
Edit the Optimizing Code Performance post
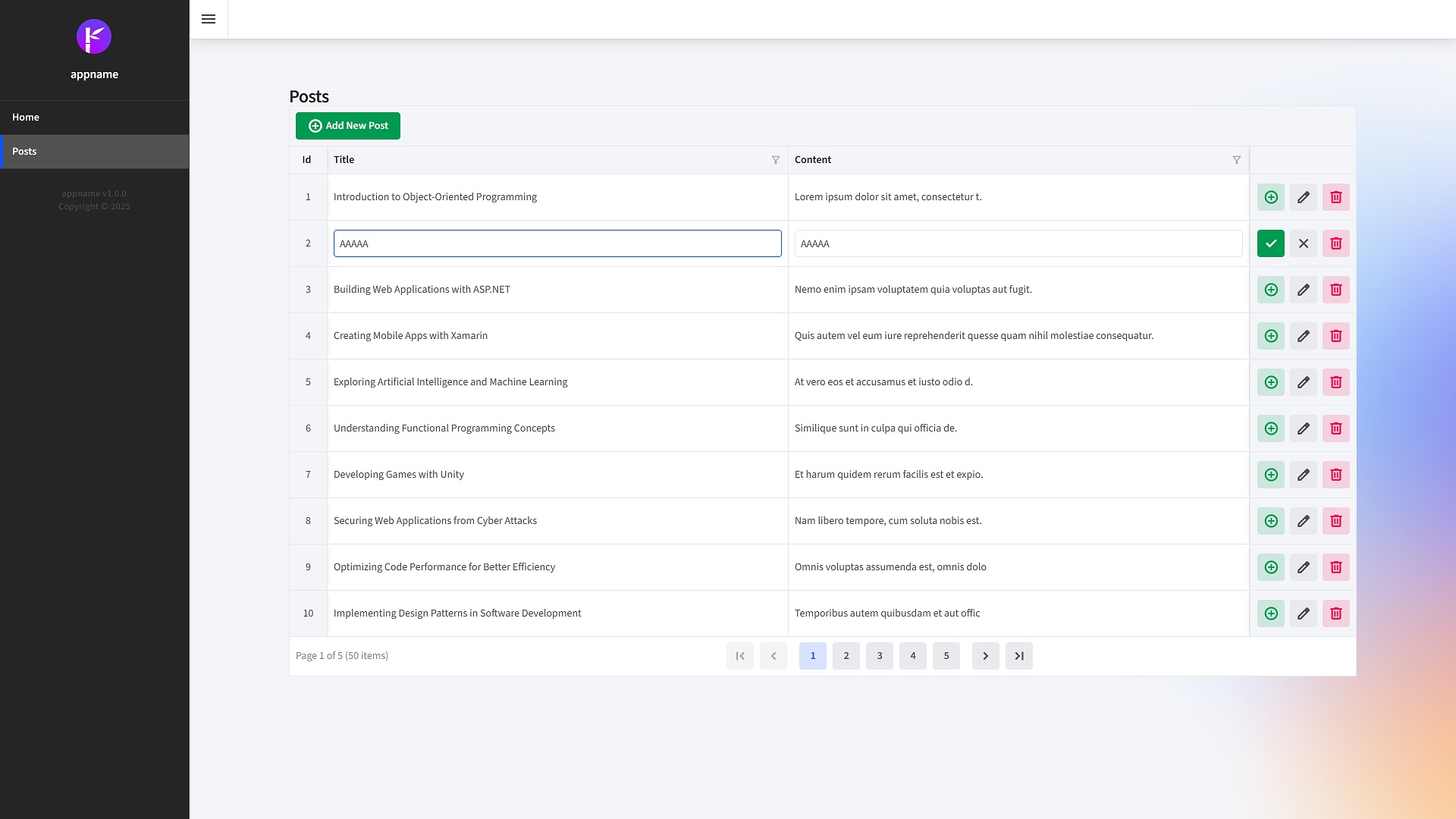1304,567
